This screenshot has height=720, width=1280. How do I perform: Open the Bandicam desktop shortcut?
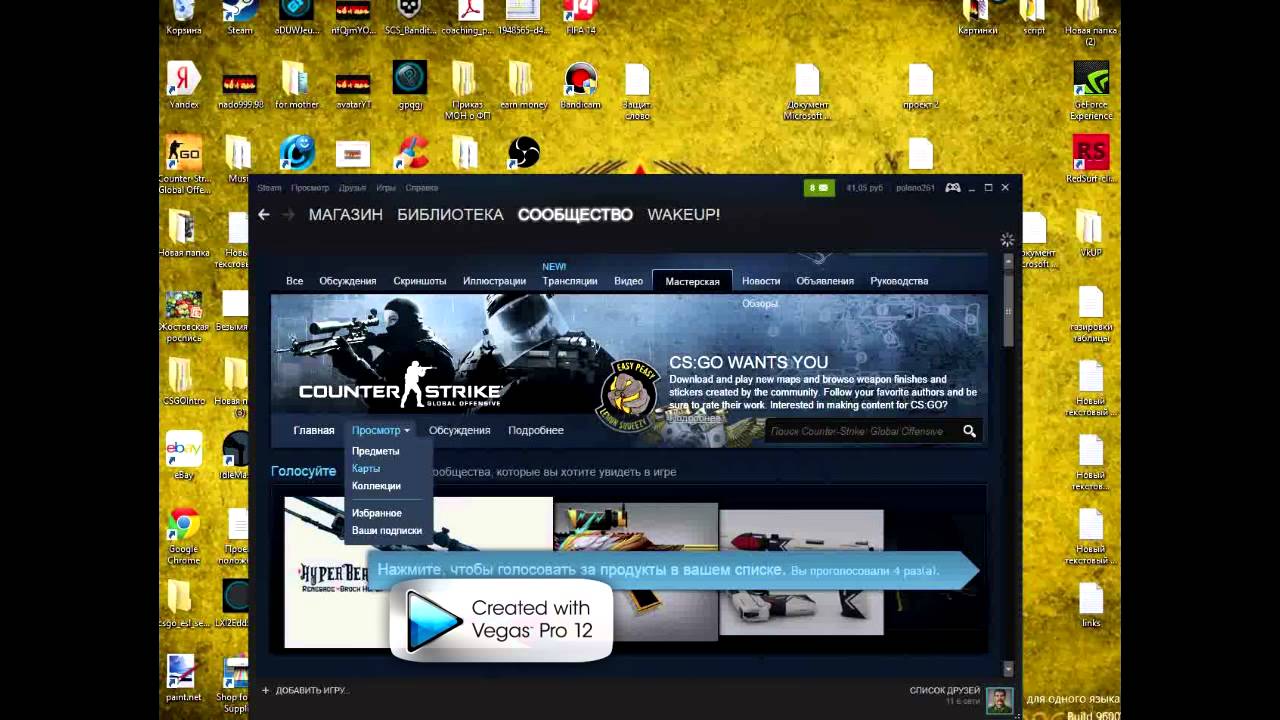click(x=580, y=85)
